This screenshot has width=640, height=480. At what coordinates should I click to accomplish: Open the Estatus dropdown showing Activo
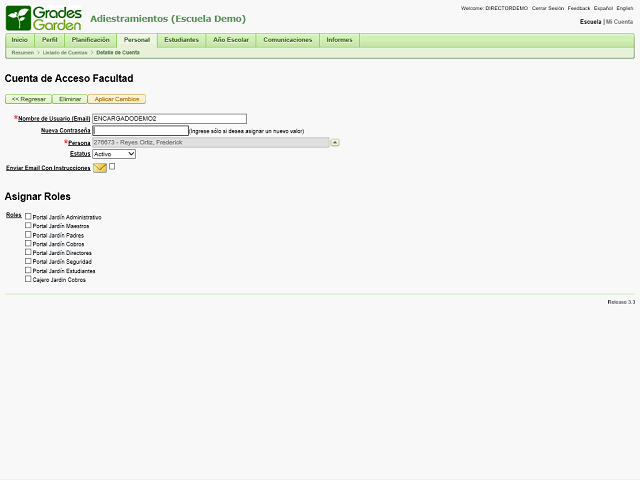114,154
